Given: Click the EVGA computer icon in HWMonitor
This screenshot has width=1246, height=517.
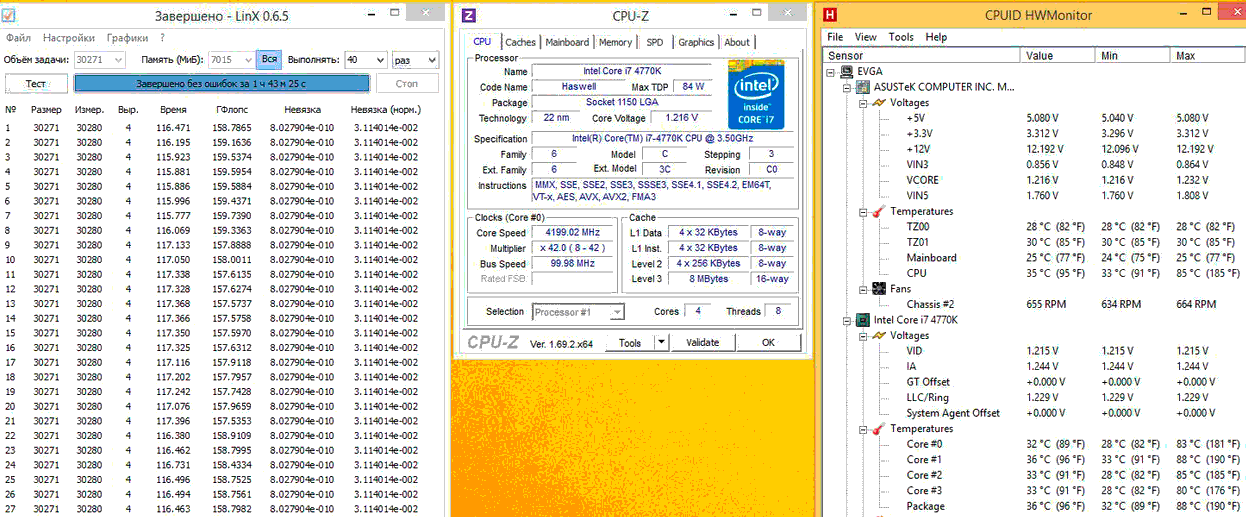Looking at the screenshot, I should coord(847,72).
